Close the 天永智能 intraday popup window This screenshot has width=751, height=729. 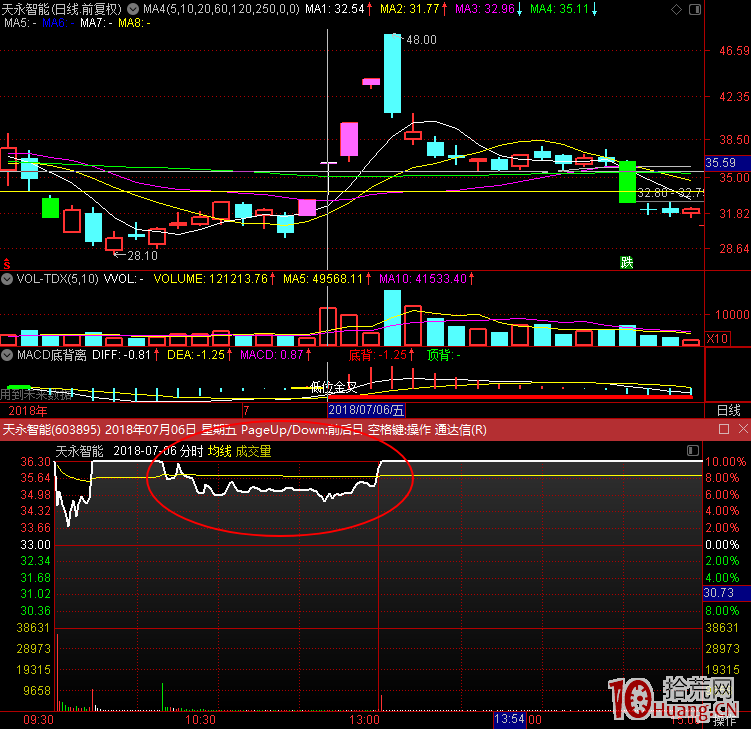click(741, 430)
